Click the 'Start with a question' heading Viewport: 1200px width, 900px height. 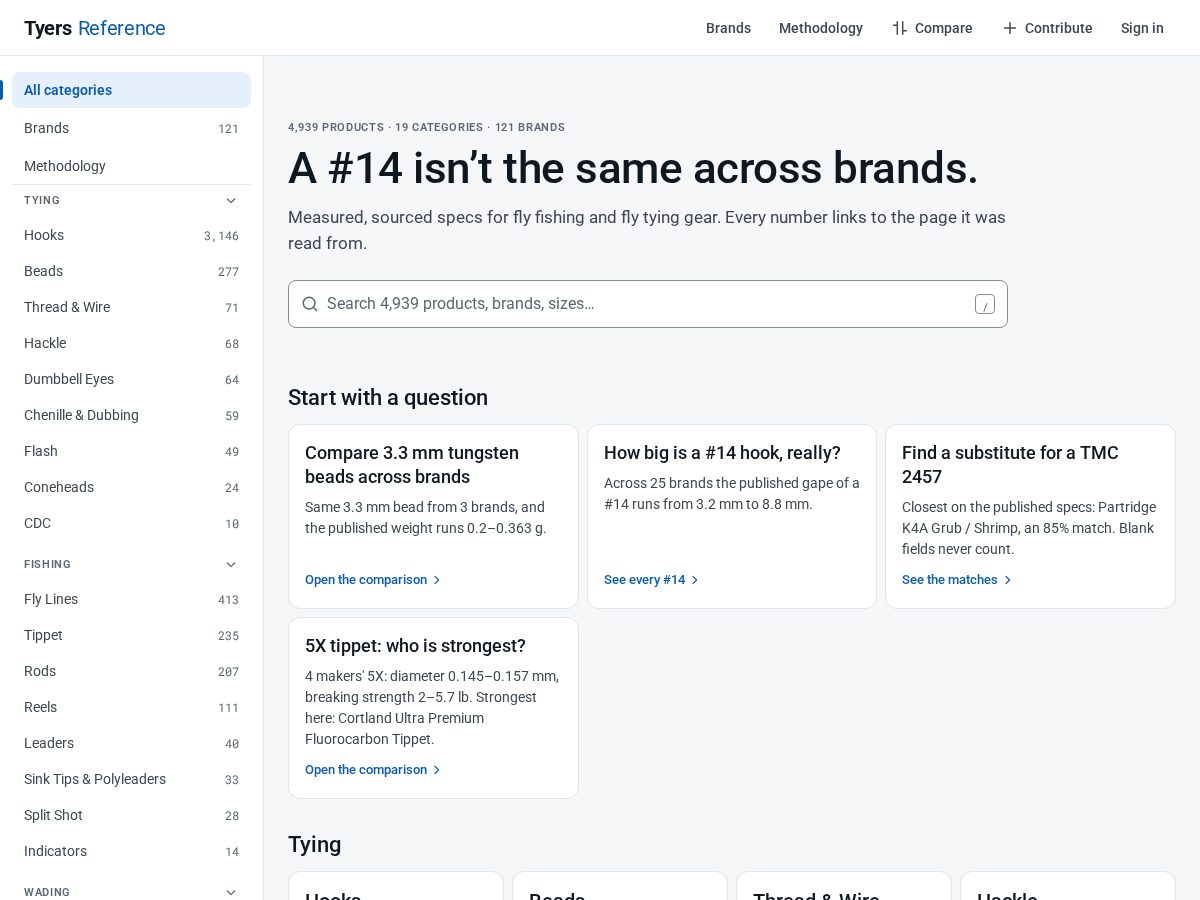click(388, 397)
